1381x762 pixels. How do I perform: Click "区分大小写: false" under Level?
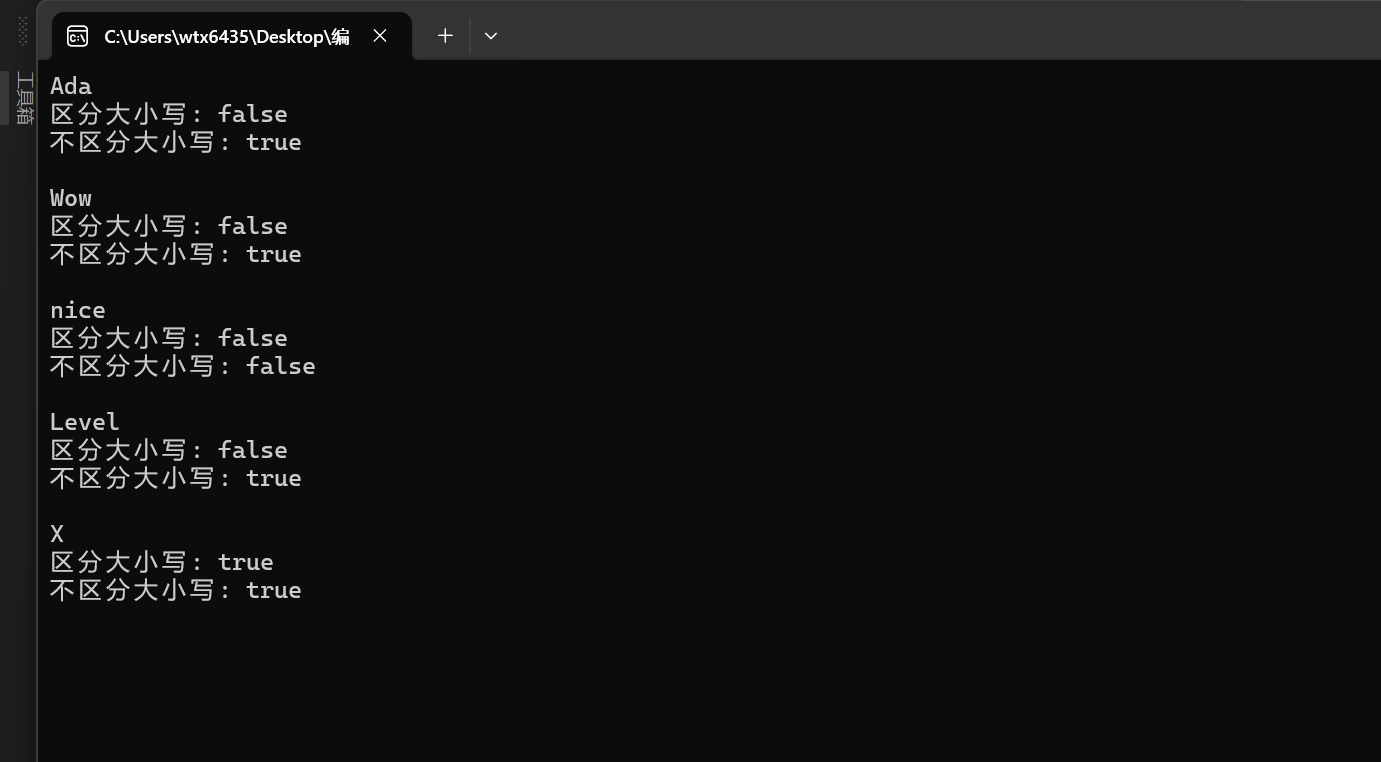169,450
